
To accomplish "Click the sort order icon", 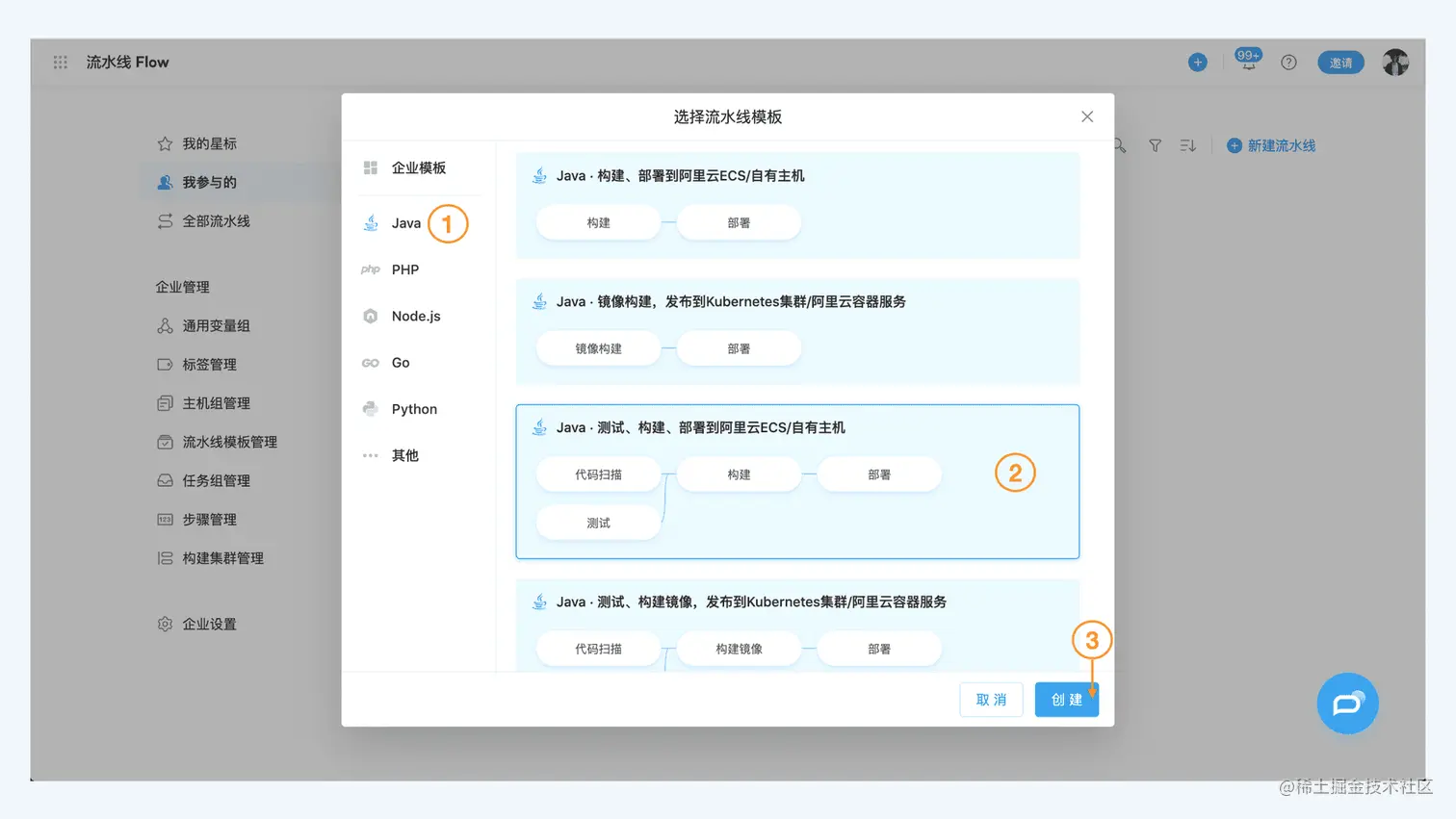I will point(1188,145).
